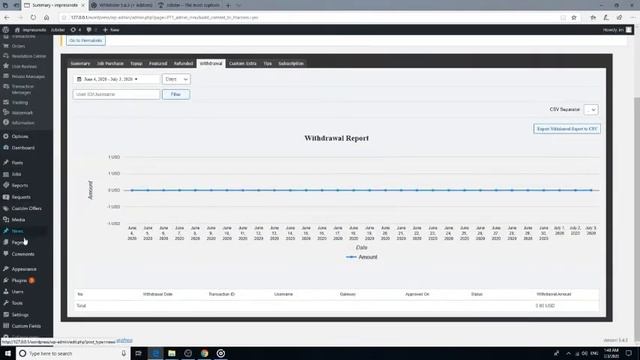Switch to the Summary tab
Viewport: 640px width, 360px height.
coord(80,64)
